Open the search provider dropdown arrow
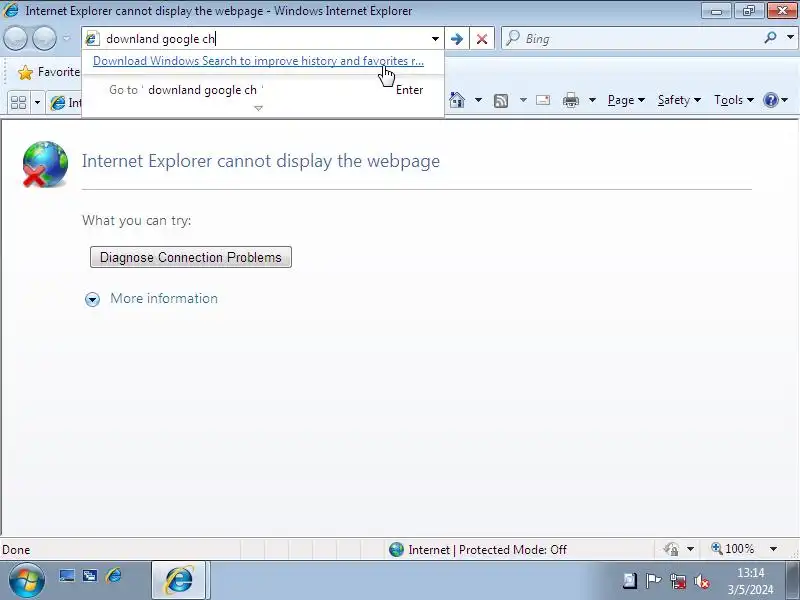The image size is (800, 600). coord(790,38)
